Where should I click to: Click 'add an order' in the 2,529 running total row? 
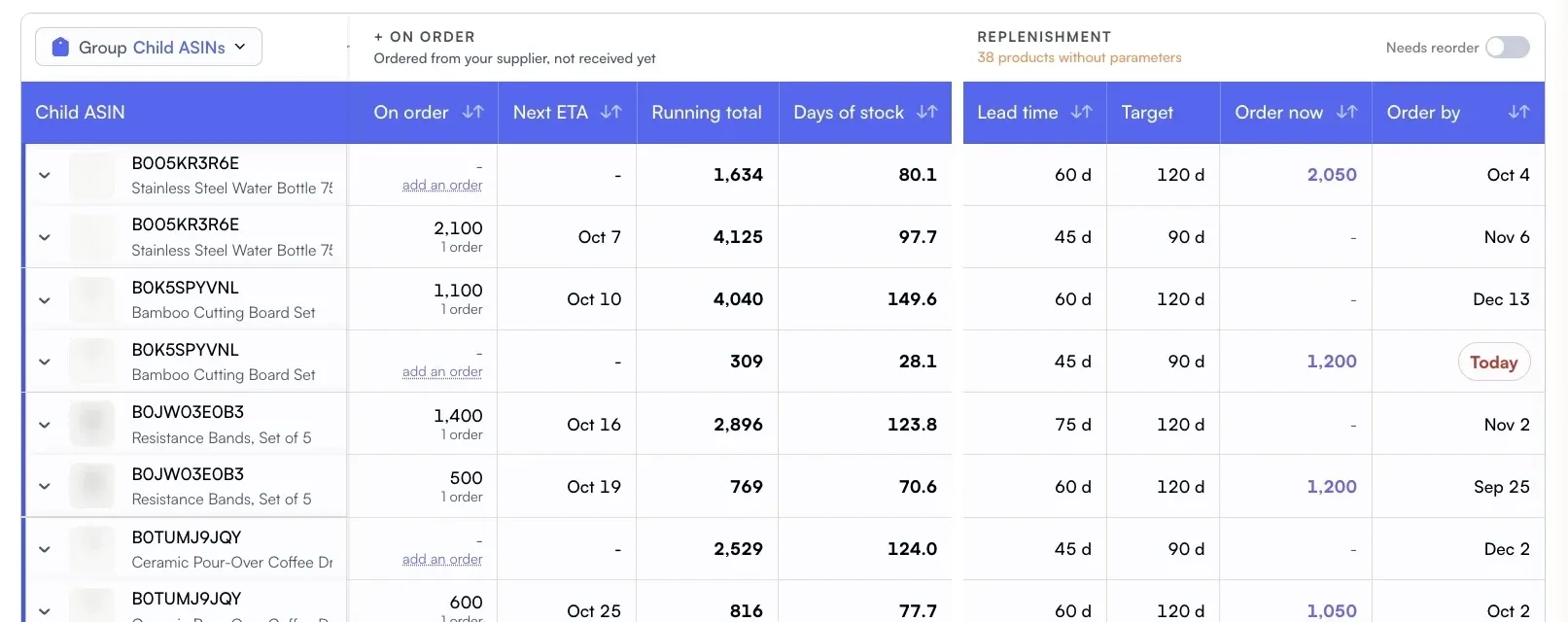coord(442,559)
